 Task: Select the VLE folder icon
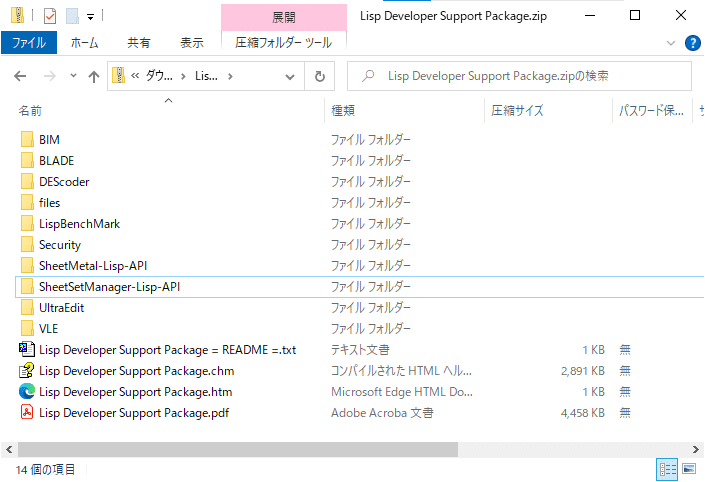pos(27,329)
